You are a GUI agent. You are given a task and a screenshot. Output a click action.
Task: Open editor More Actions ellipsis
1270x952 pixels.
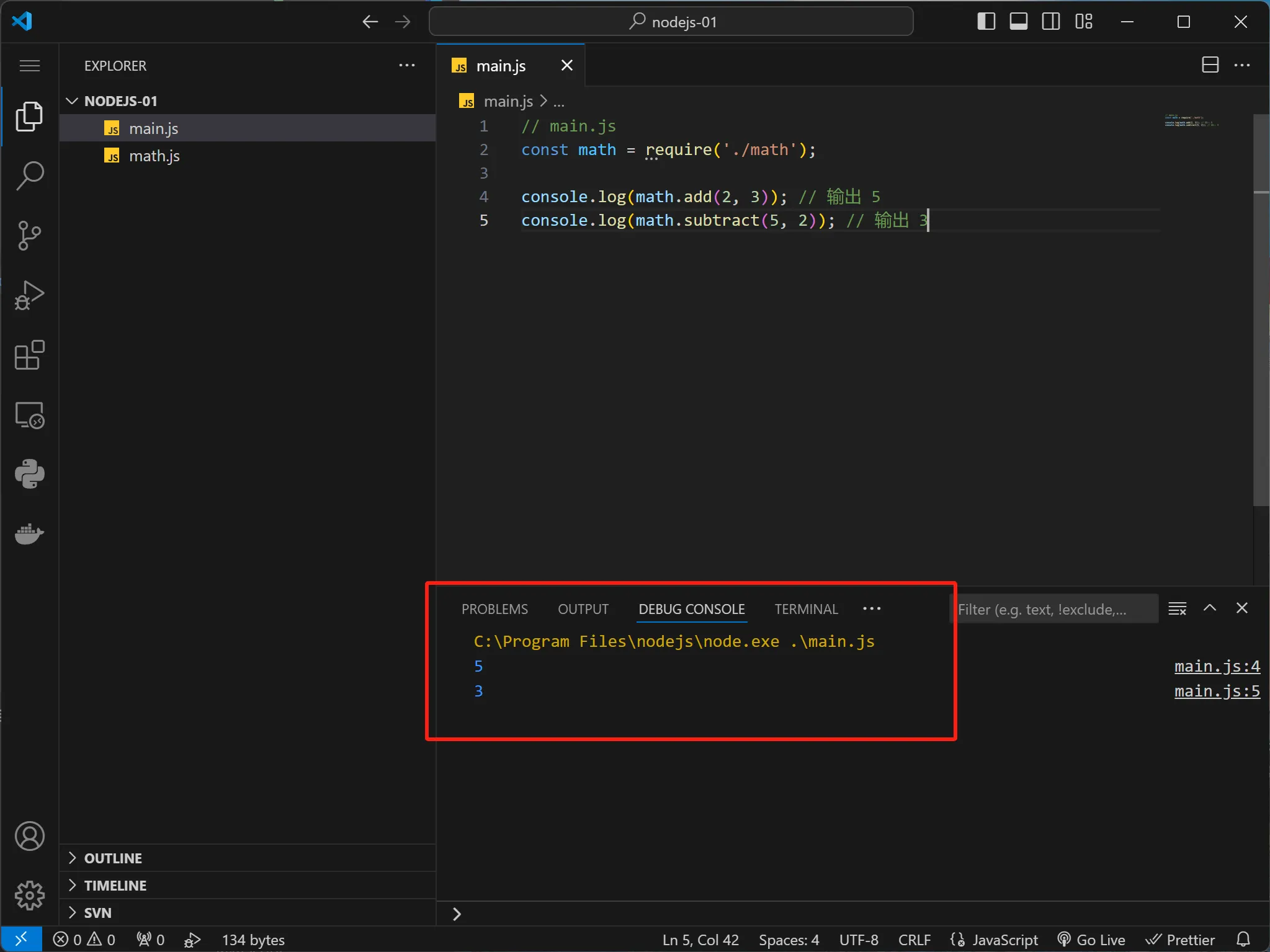[1242, 65]
